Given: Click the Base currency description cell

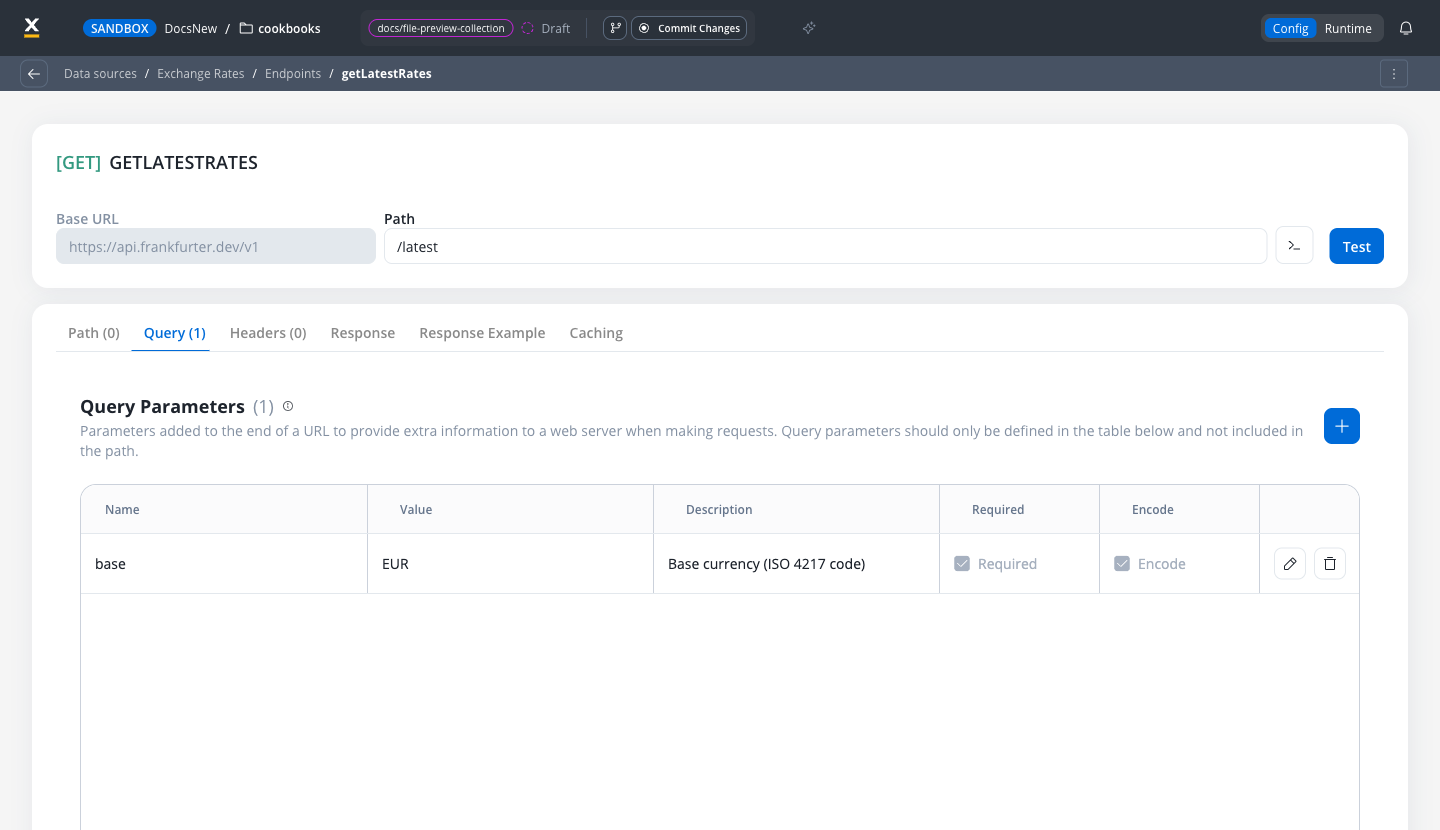Looking at the screenshot, I should click(x=796, y=564).
